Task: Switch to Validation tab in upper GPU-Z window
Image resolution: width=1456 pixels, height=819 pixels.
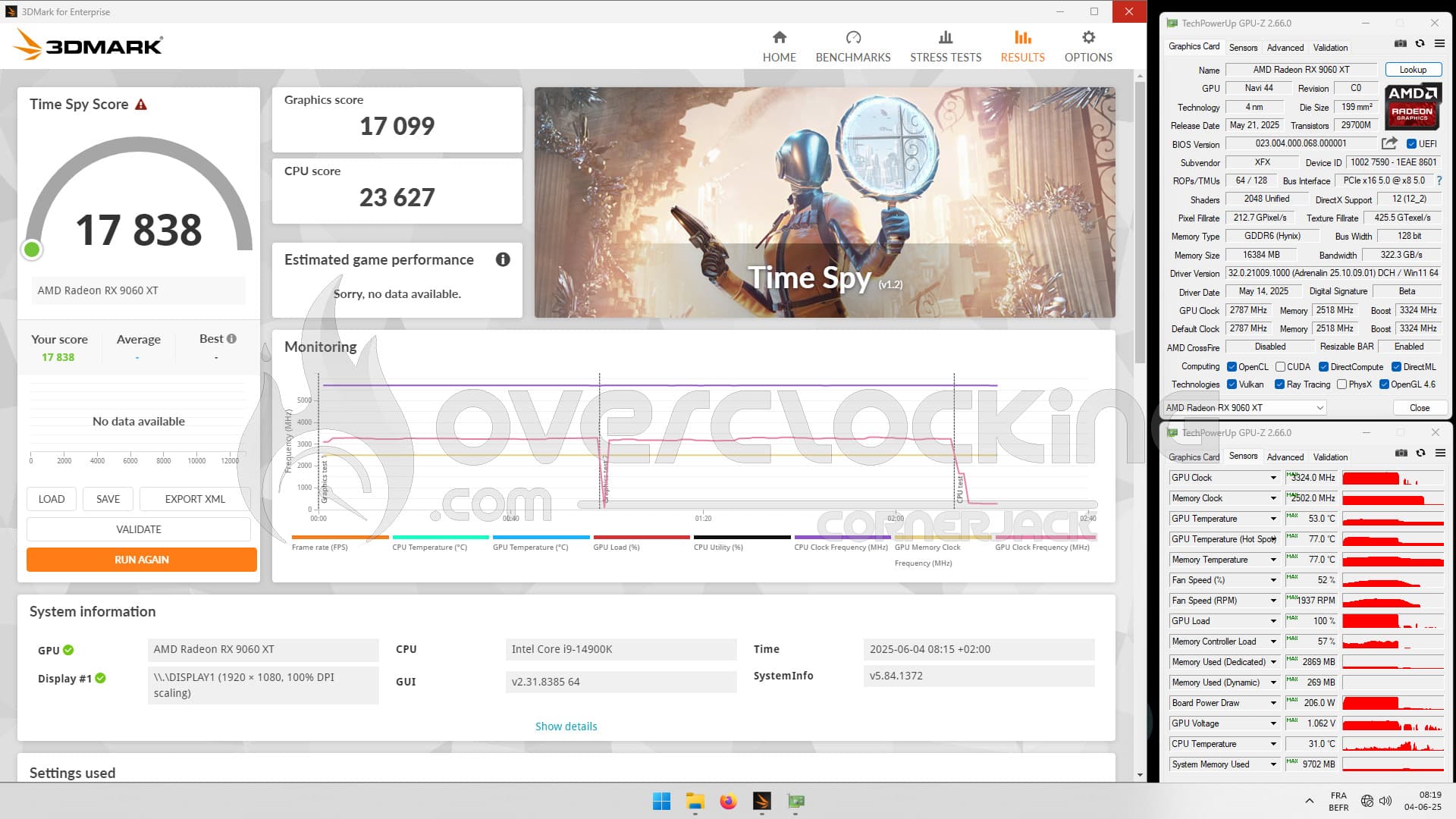Action: tap(1330, 47)
